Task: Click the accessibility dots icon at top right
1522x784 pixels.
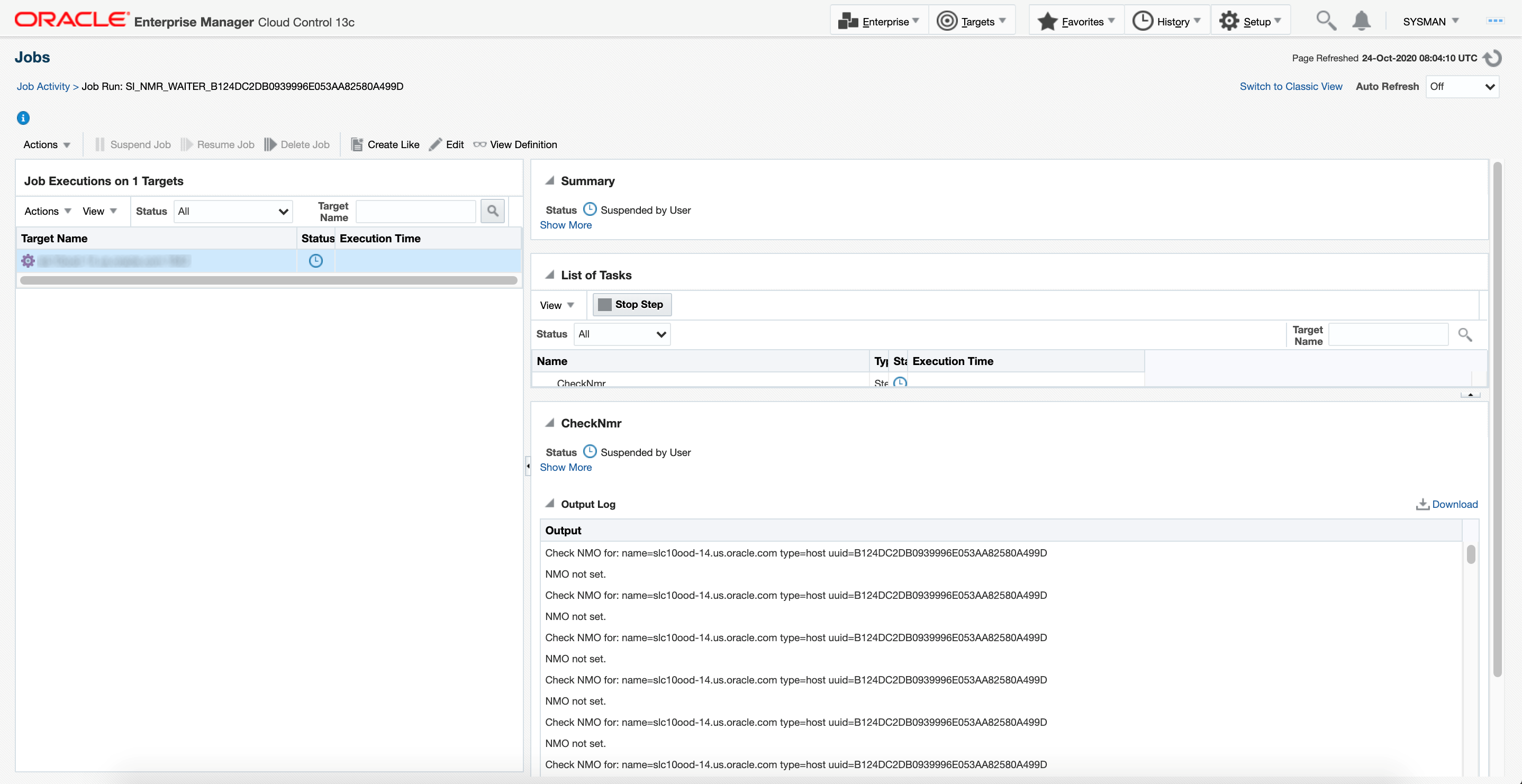Action: (x=1495, y=21)
